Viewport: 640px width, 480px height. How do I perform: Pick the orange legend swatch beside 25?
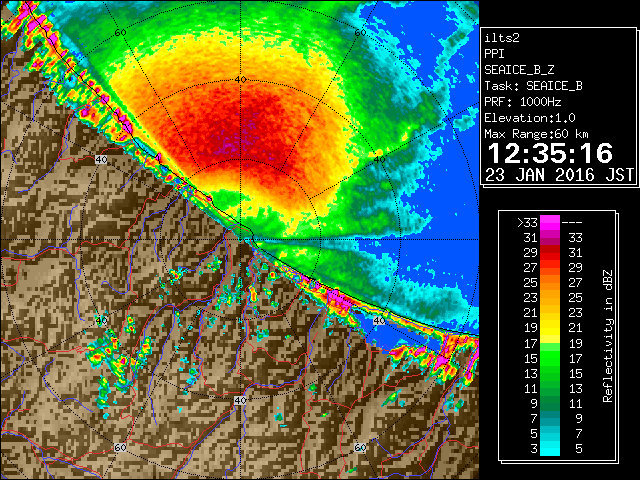(550, 283)
